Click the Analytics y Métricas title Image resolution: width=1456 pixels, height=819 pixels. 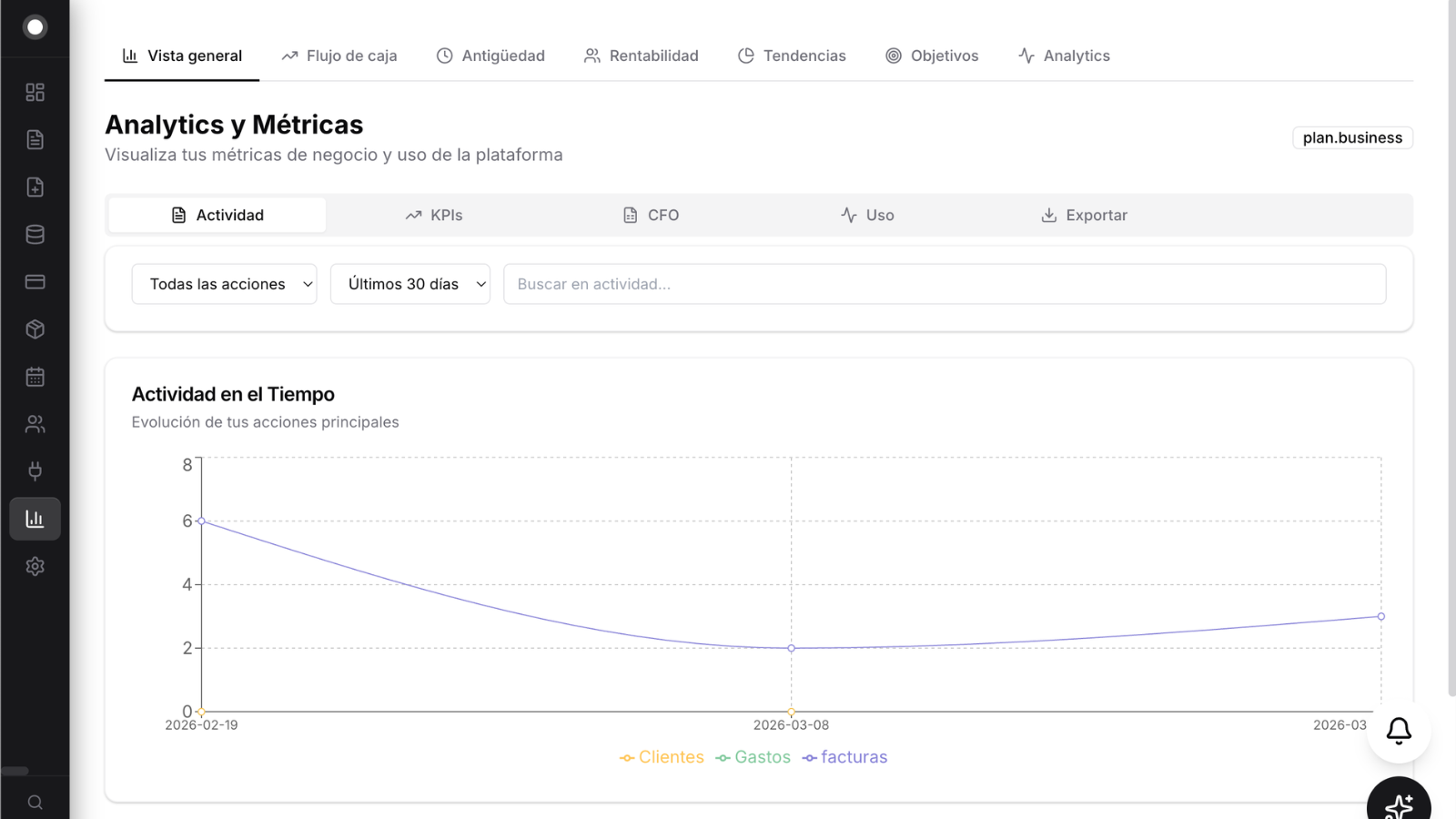(234, 125)
